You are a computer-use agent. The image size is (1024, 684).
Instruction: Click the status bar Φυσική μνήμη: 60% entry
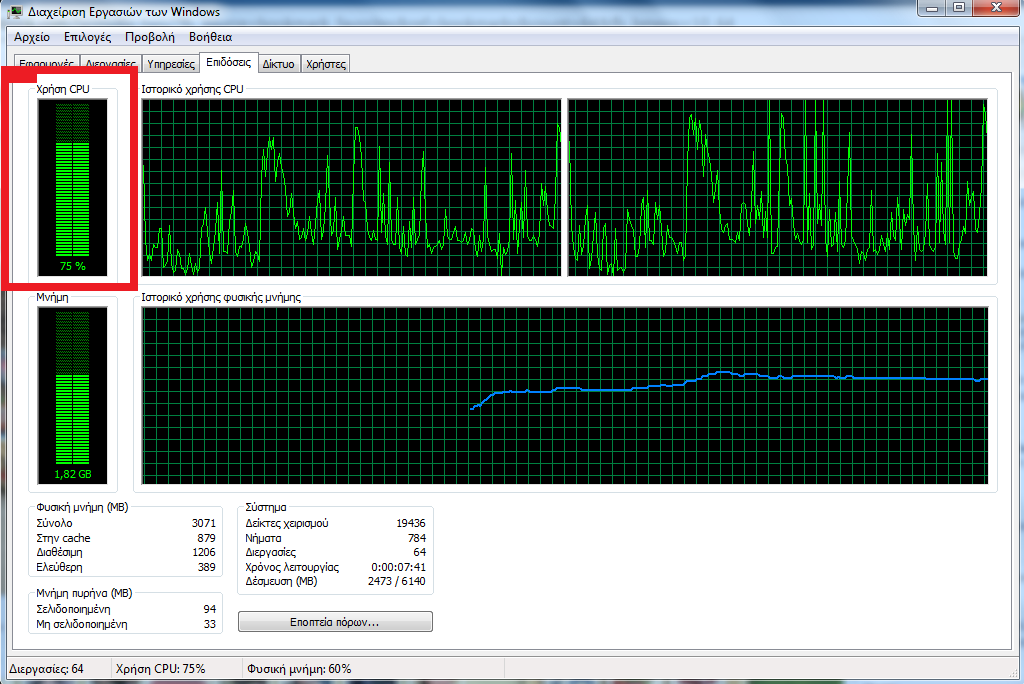[x=299, y=669]
